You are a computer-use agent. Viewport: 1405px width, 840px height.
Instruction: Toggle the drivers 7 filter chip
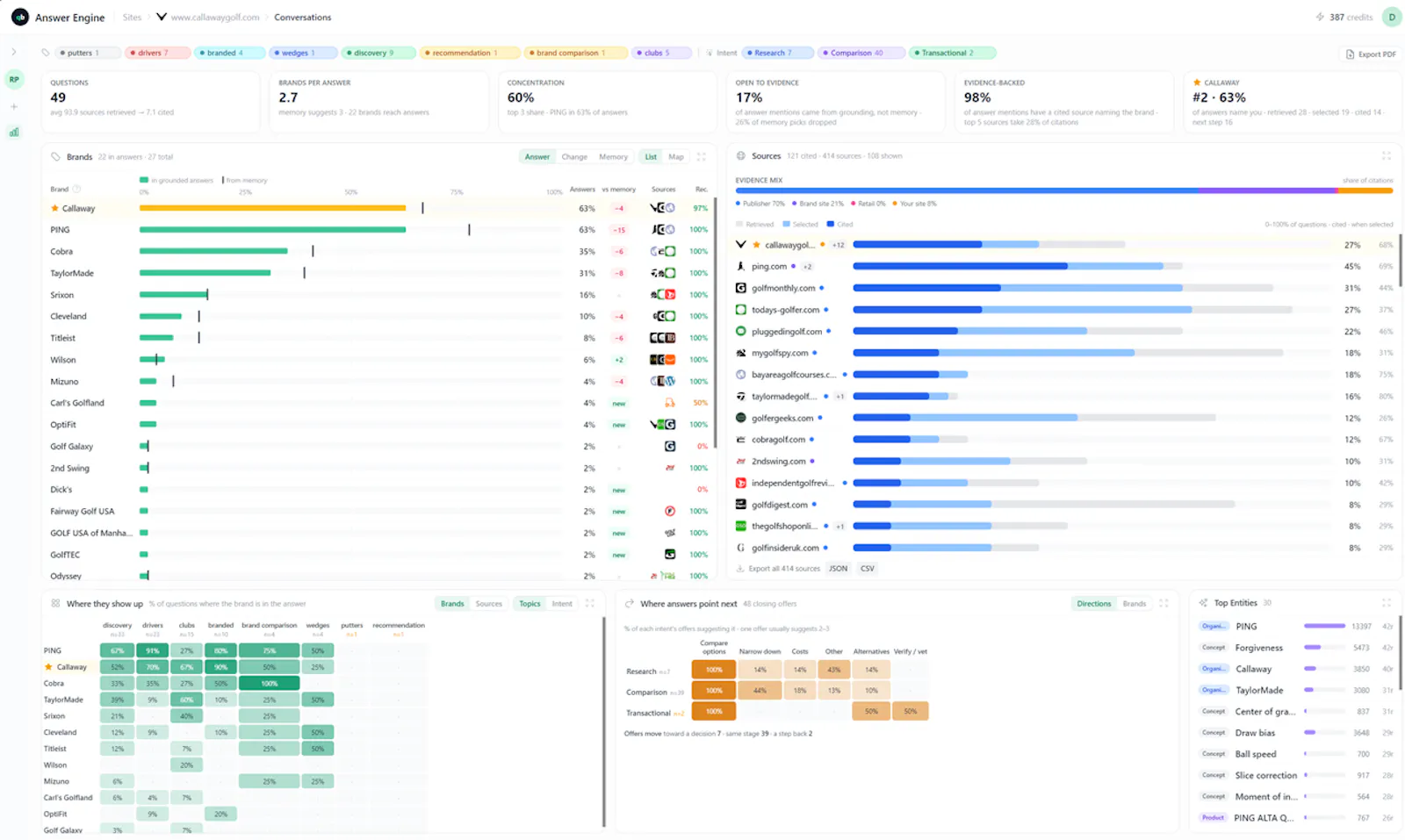[159, 53]
